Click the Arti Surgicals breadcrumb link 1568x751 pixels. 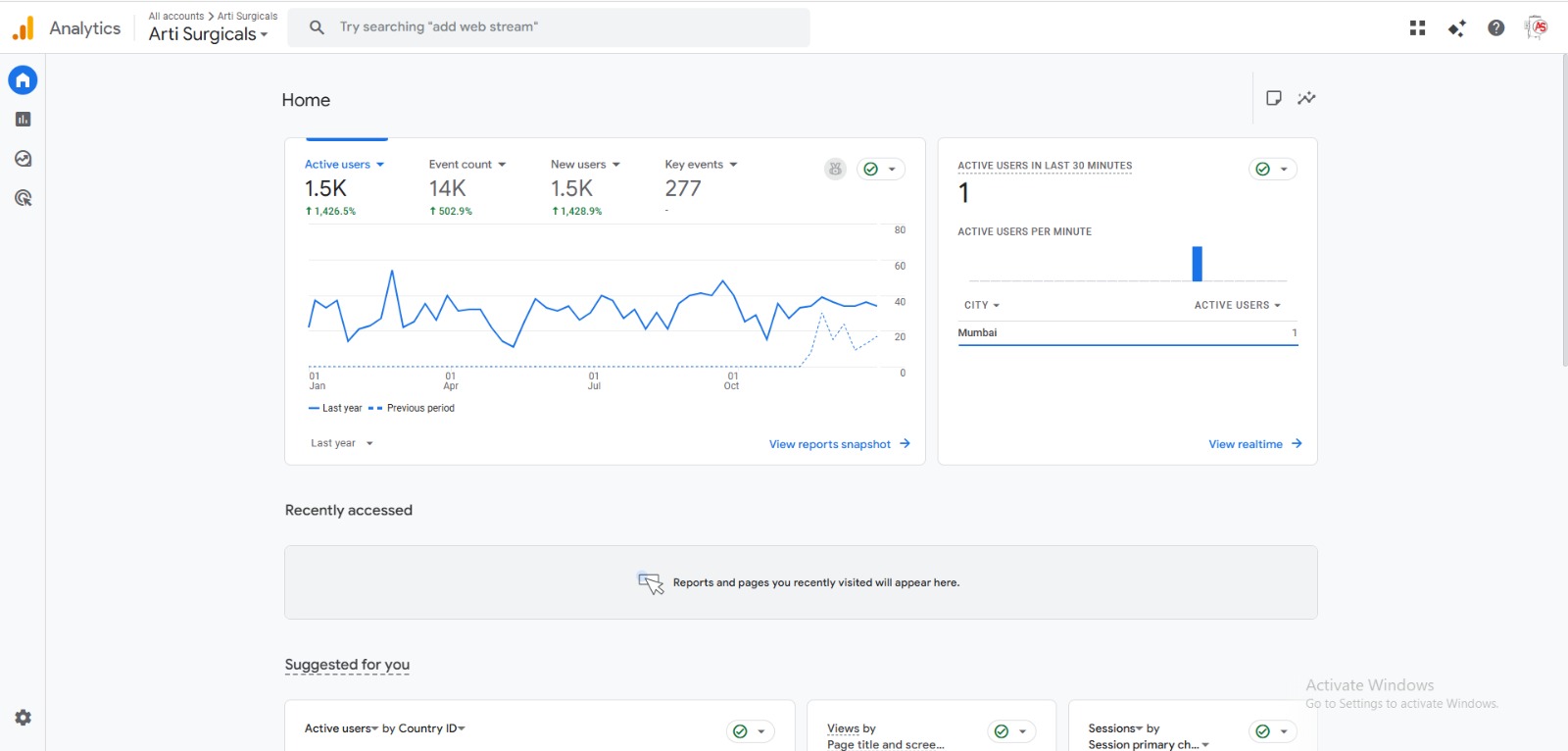click(x=247, y=16)
